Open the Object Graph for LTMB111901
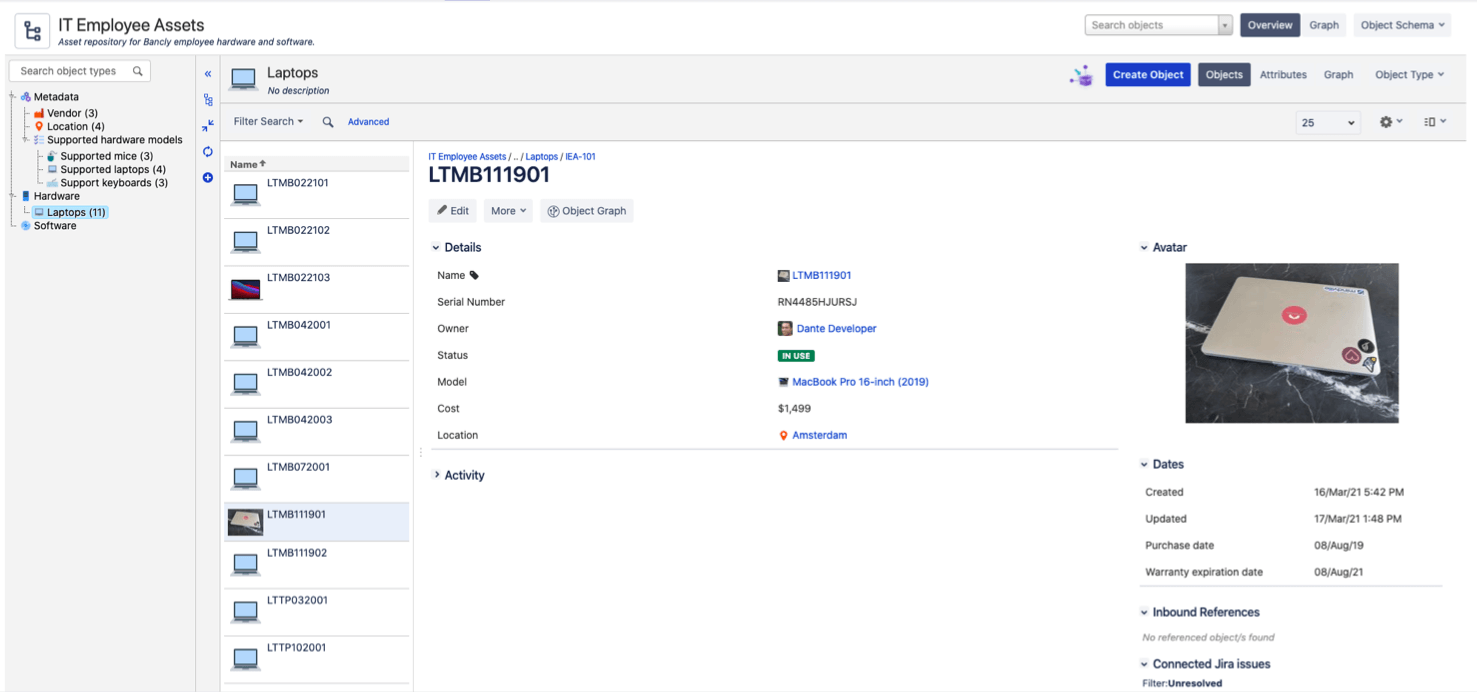The image size is (1477, 692). tap(587, 210)
